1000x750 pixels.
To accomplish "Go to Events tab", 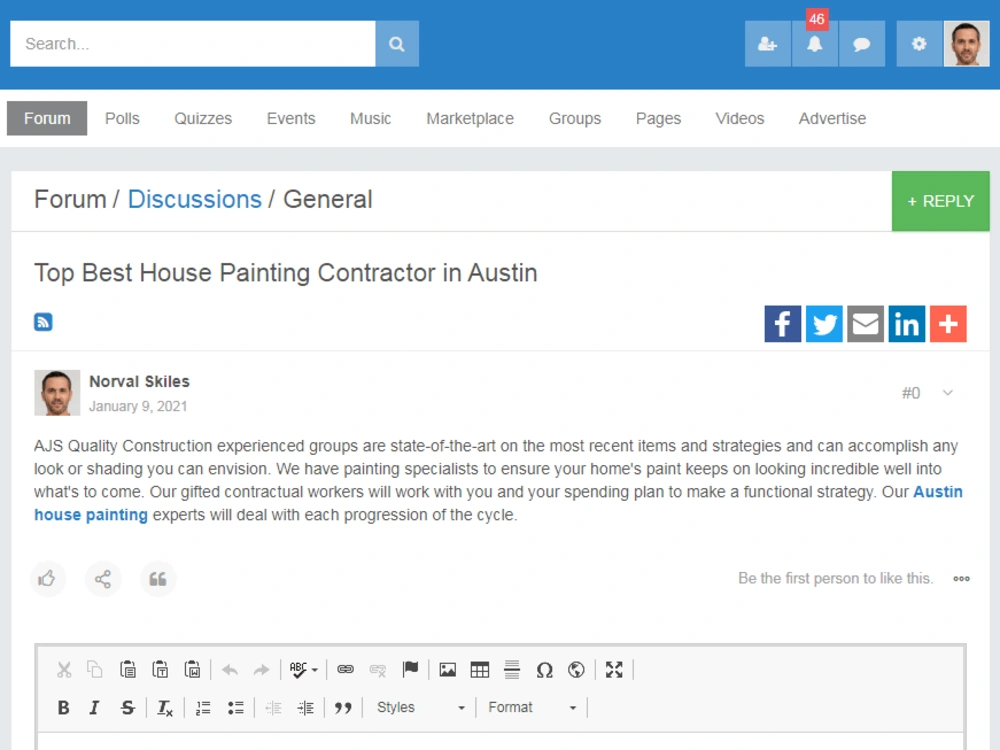I will tap(291, 119).
